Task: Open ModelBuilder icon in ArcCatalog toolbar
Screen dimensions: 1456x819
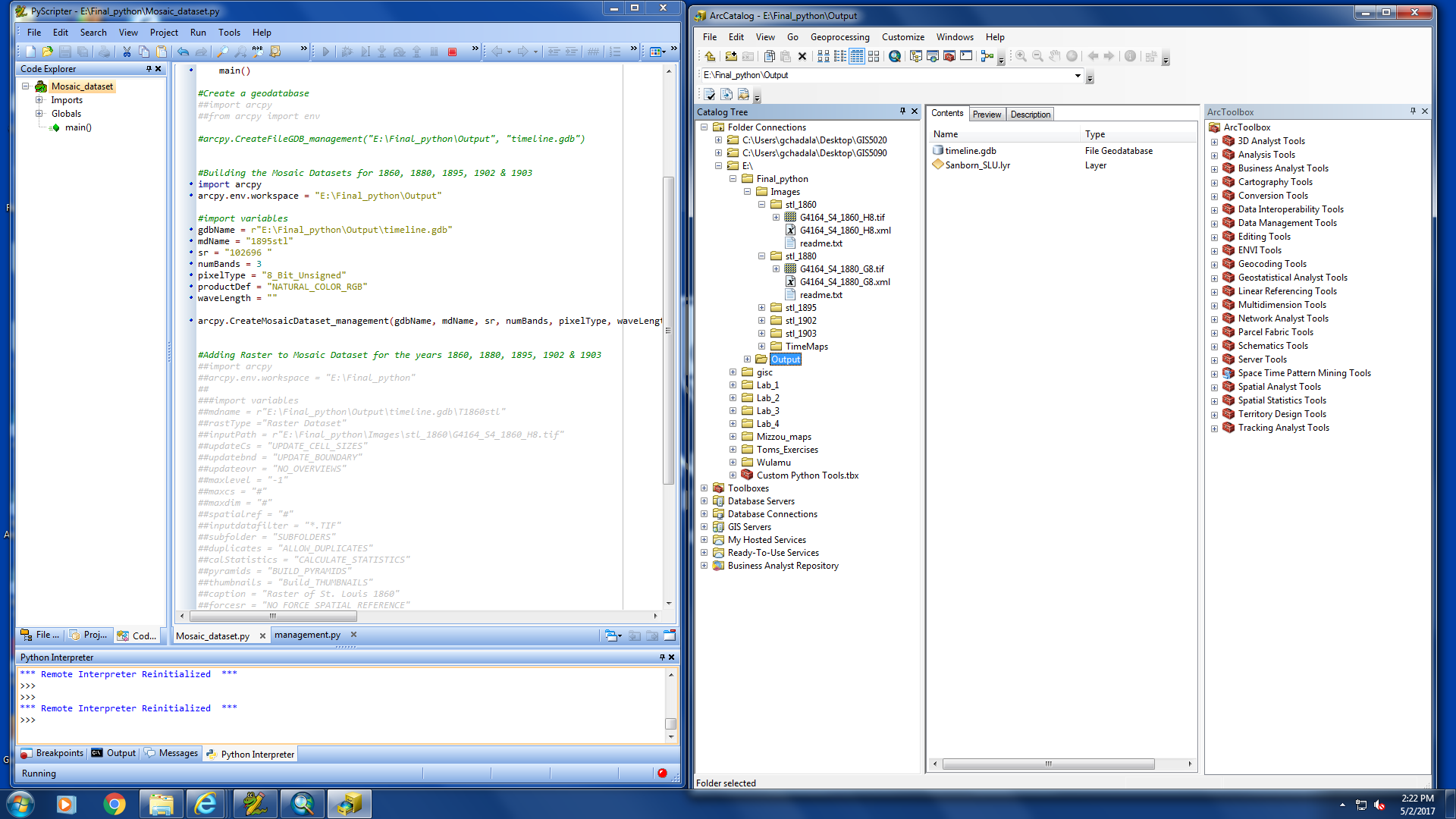Action: point(987,56)
